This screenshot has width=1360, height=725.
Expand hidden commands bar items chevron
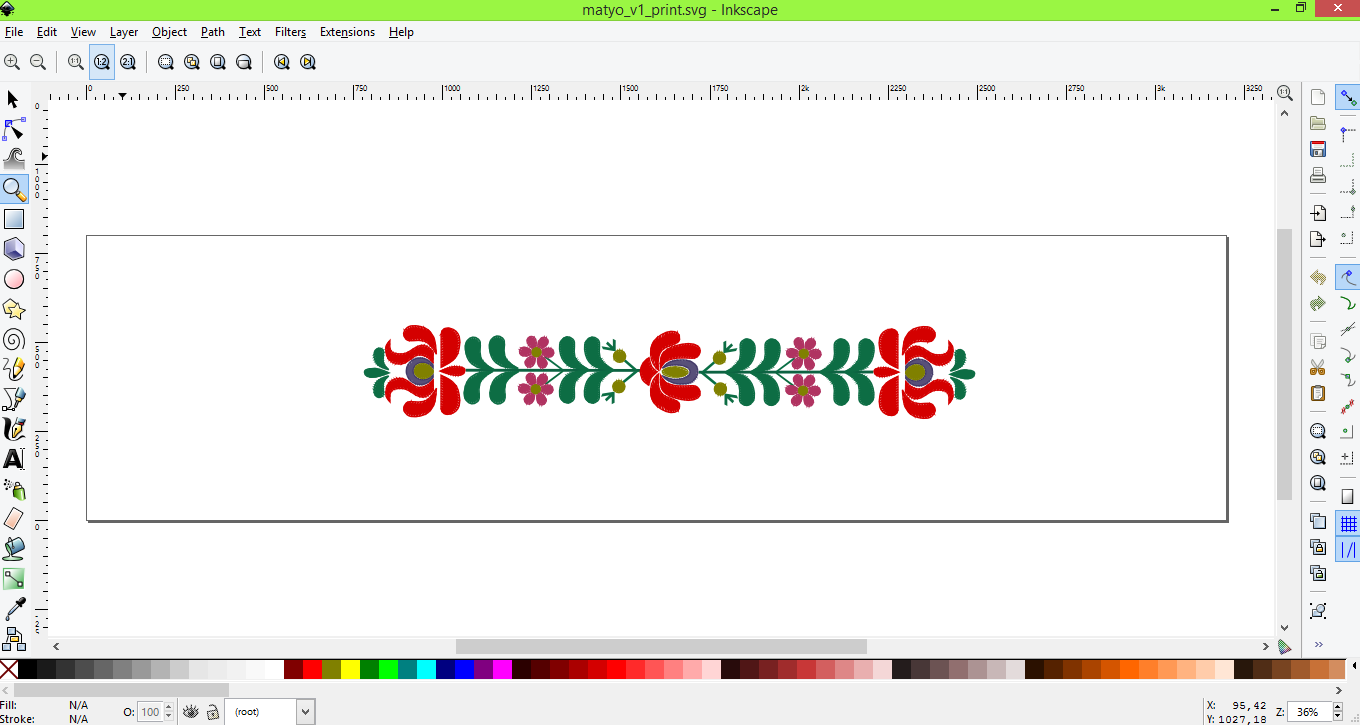pos(1318,644)
